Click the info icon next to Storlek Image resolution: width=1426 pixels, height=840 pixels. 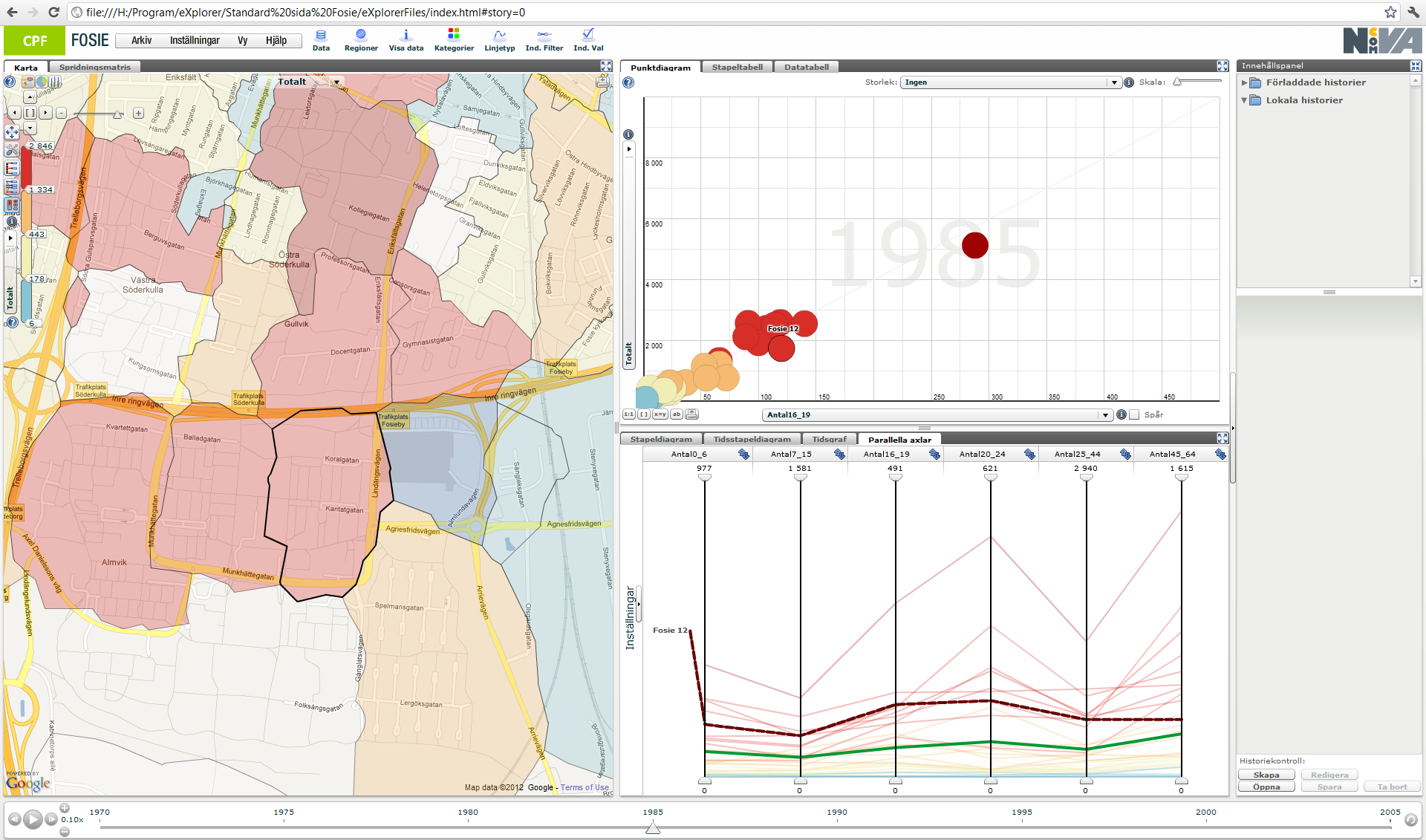1129,82
